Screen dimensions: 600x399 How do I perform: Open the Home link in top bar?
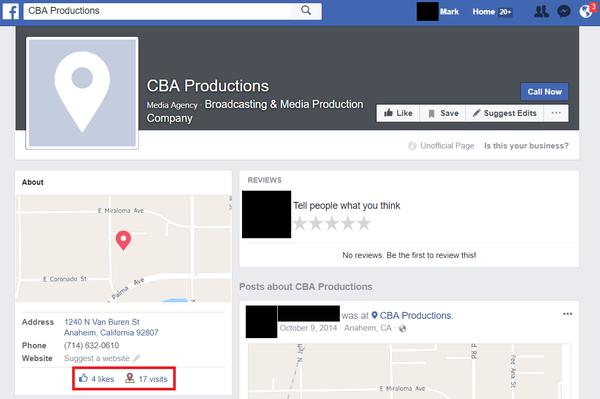pos(483,11)
